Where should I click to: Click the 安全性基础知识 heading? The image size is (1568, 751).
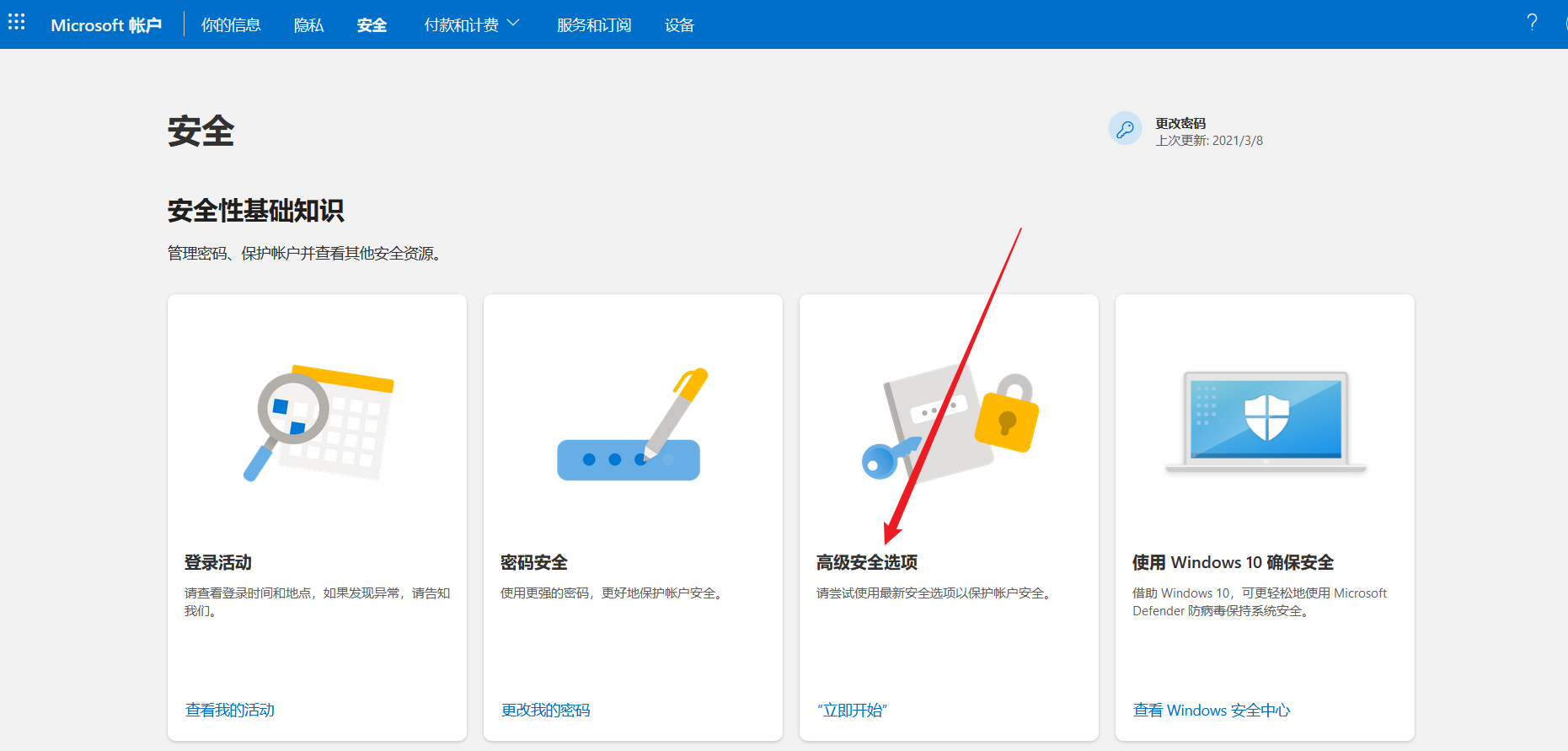click(x=256, y=211)
